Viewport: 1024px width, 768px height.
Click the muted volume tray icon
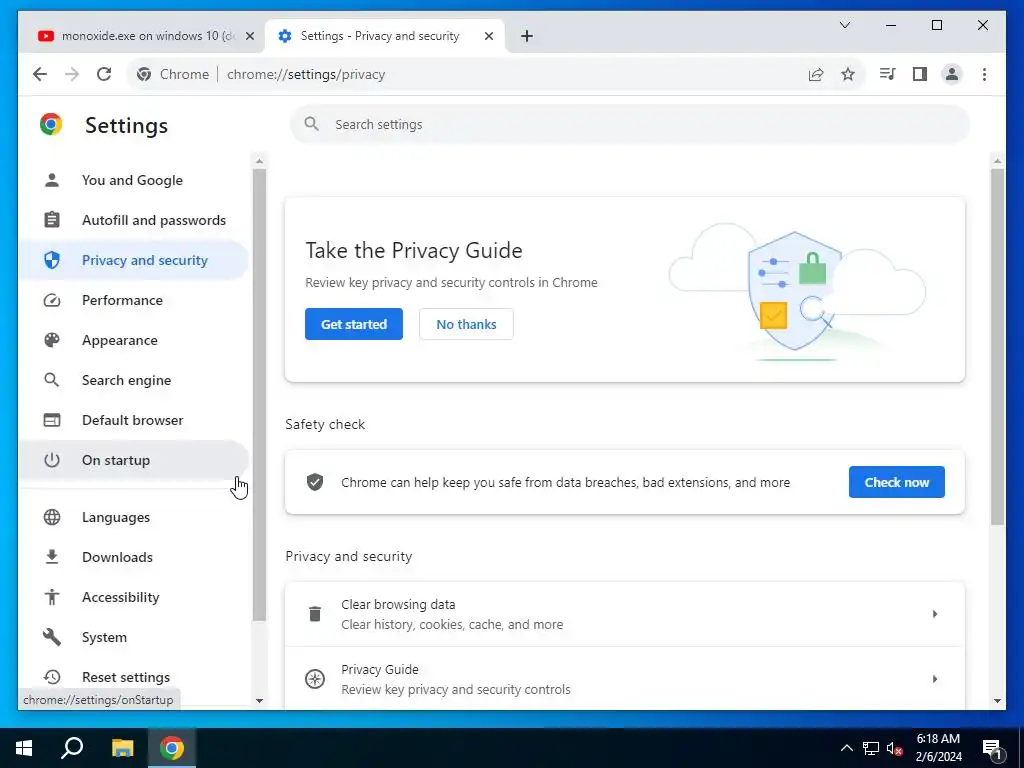pyautogui.click(x=894, y=748)
